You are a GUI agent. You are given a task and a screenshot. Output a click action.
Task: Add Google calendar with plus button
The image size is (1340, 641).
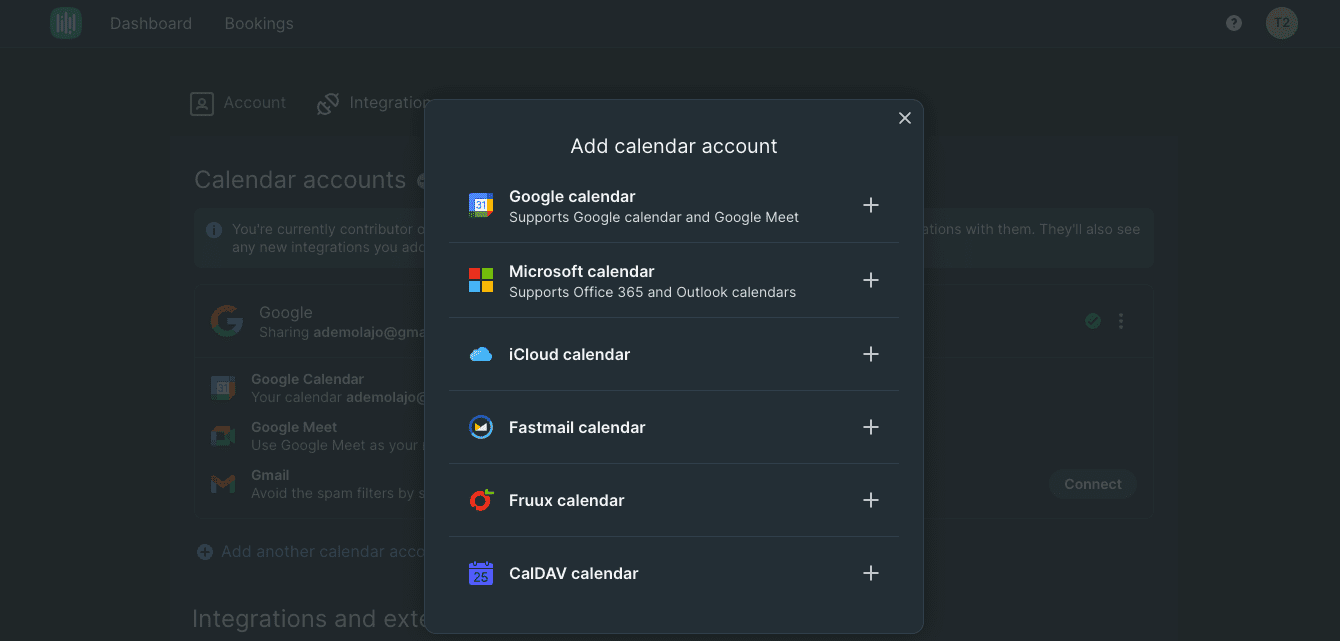pyautogui.click(x=871, y=205)
